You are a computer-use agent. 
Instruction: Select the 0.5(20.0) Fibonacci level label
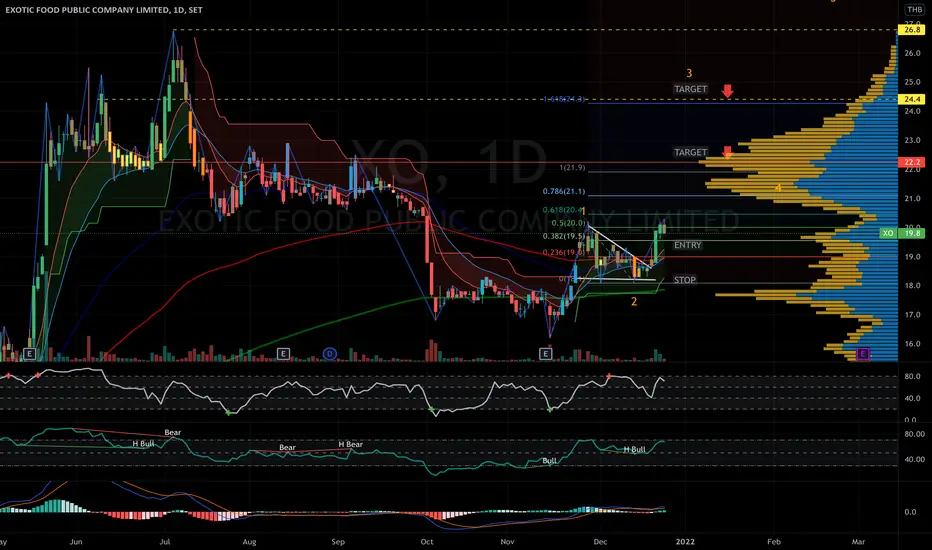(x=568, y=223)
